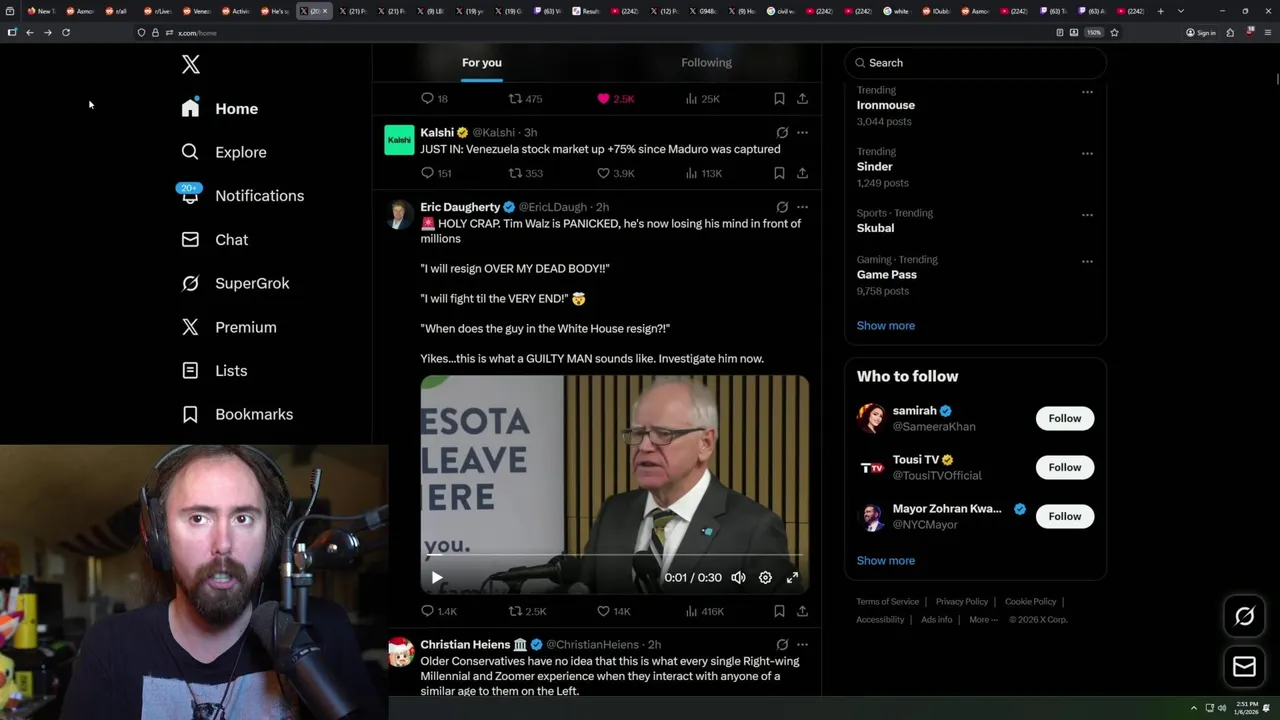The image size is (1280, 720).
Task: Open system tray volume icon
Action: [x=1222, y=708]
